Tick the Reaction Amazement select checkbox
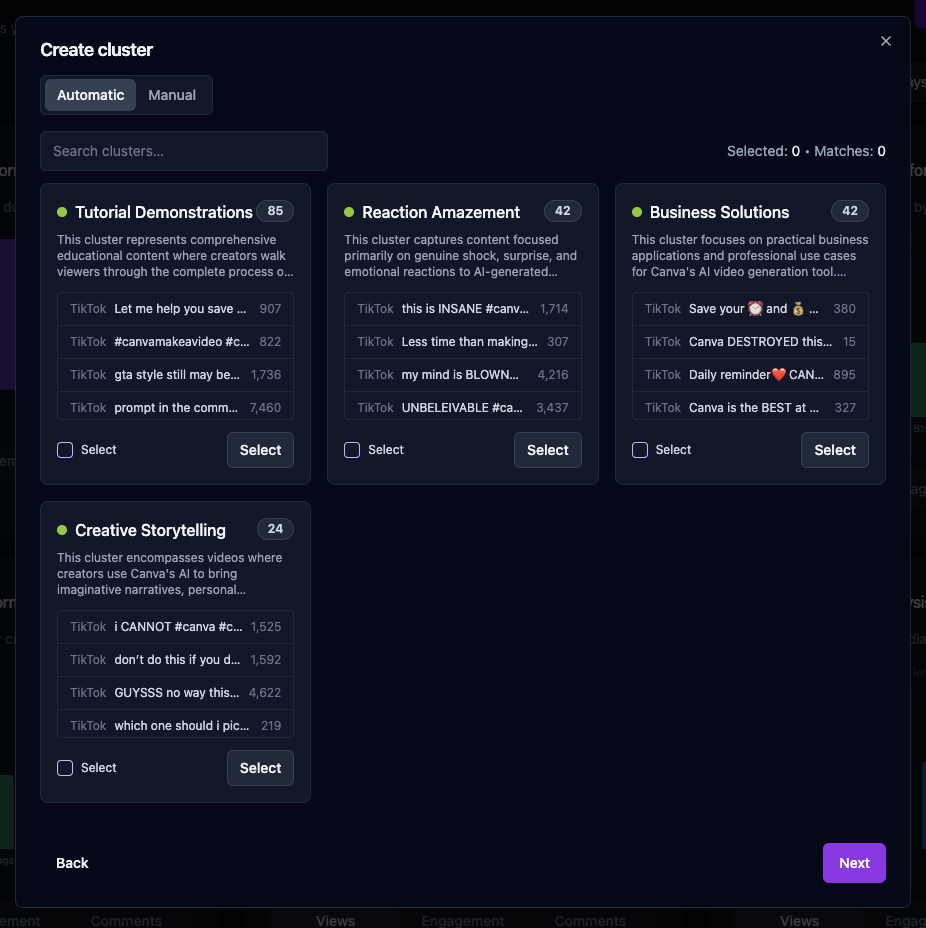The height and width of the screenshot is (928, 926). [x=352, y=450]
